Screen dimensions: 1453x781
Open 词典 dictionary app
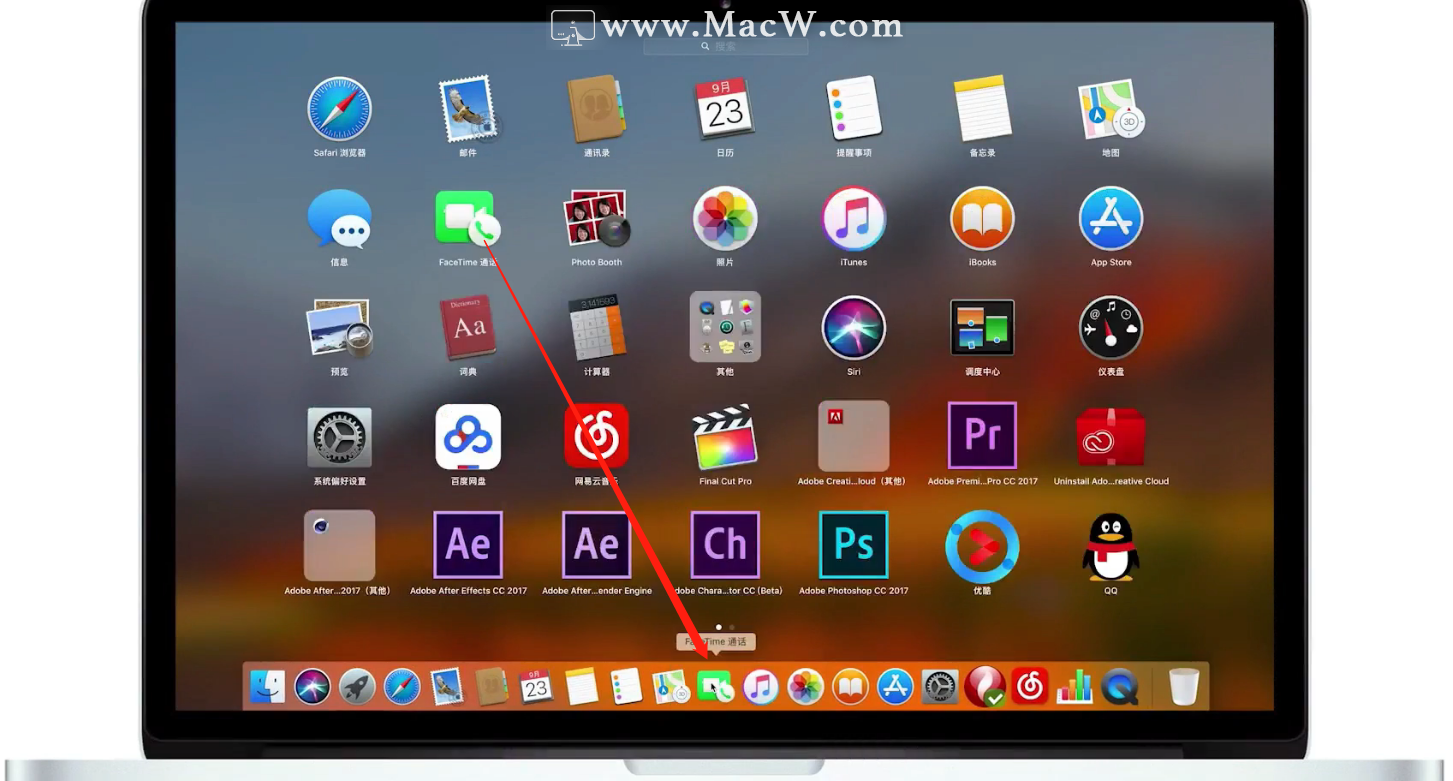point(468,328)
